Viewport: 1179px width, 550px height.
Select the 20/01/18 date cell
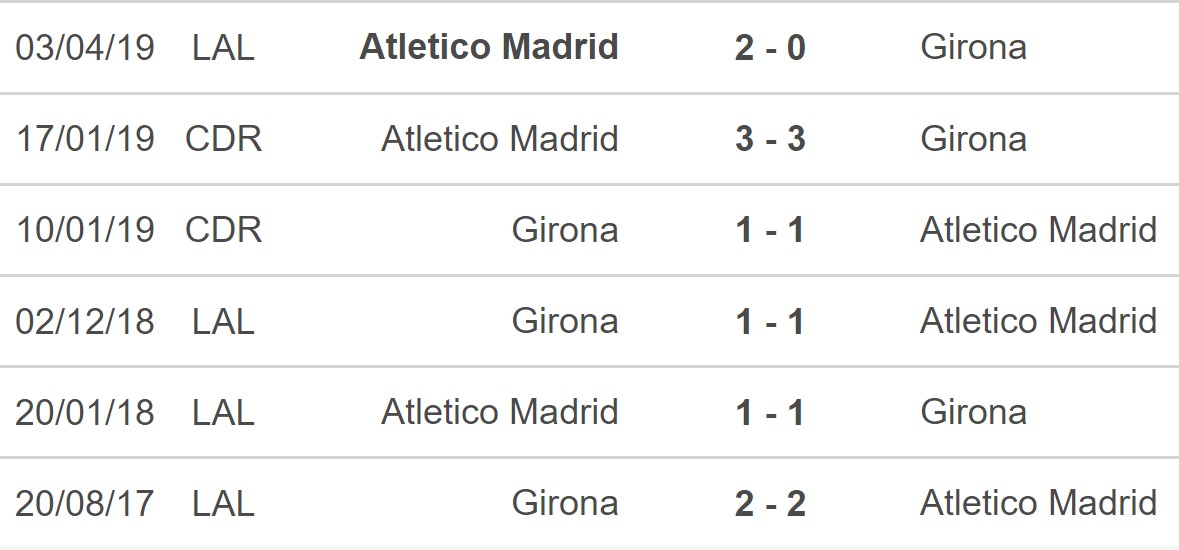coord(86,412)
